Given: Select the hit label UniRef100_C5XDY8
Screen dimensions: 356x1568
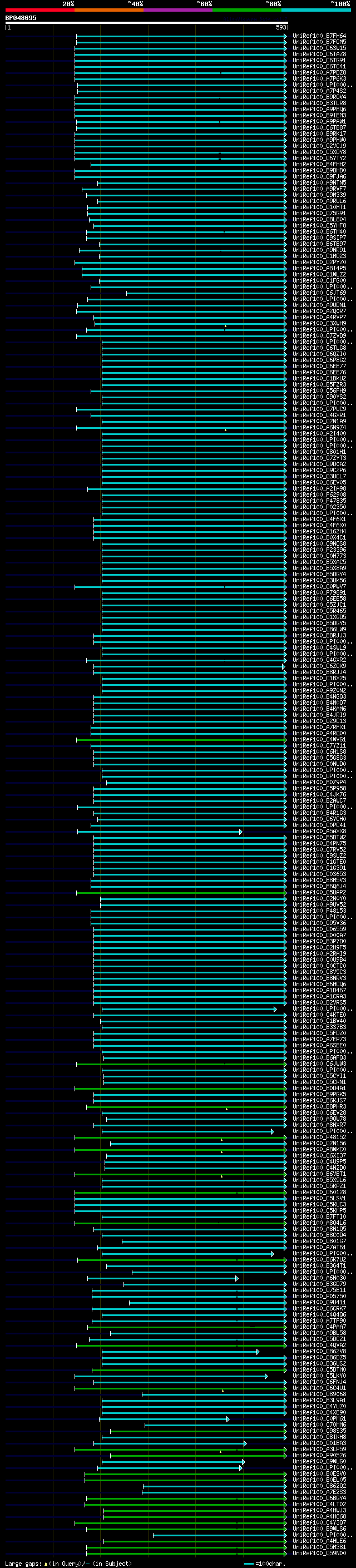Looking at the screenshot, I should coord(319,152).
